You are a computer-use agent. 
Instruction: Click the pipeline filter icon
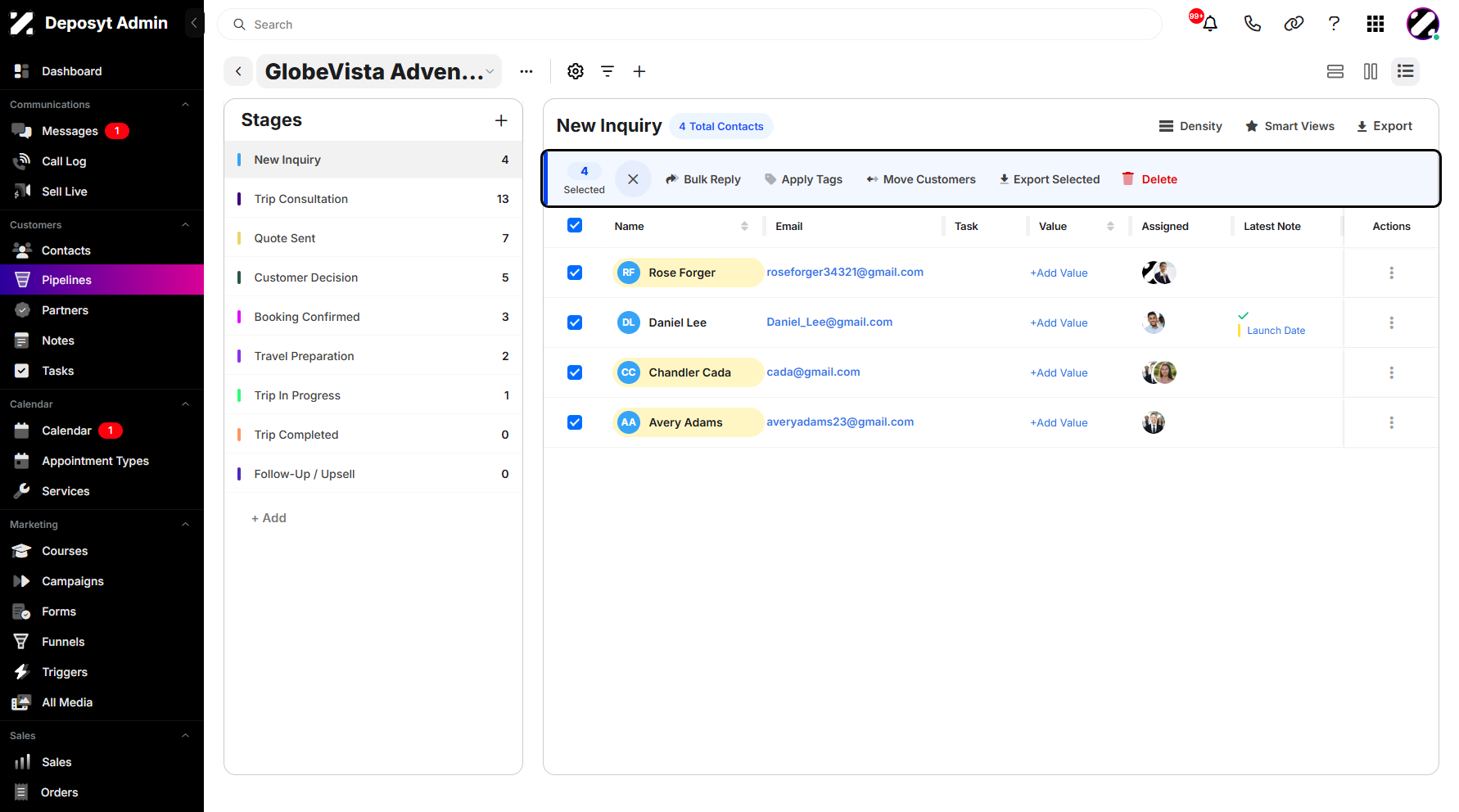tap(608, 71)
